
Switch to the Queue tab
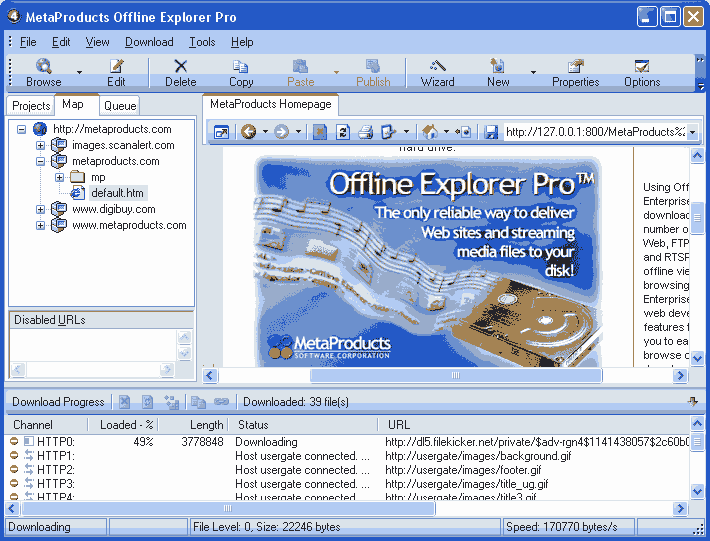pyautogui.click(x=120, y=105)
